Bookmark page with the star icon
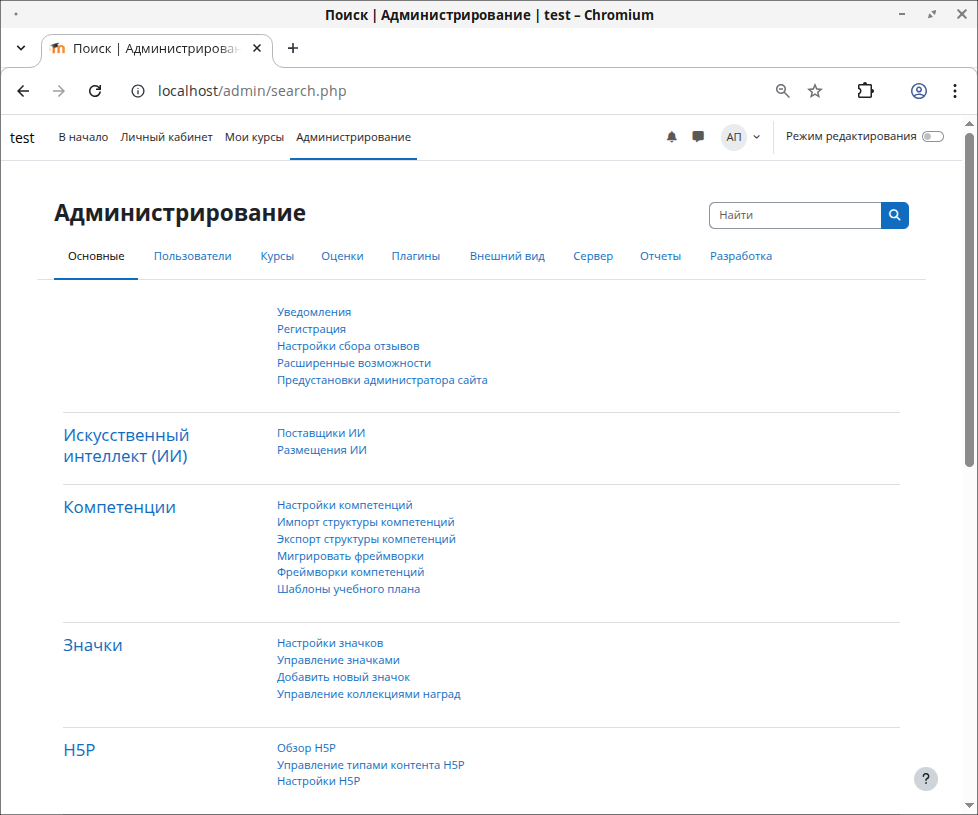Screen dimensions: 978x815 (815, 91)
